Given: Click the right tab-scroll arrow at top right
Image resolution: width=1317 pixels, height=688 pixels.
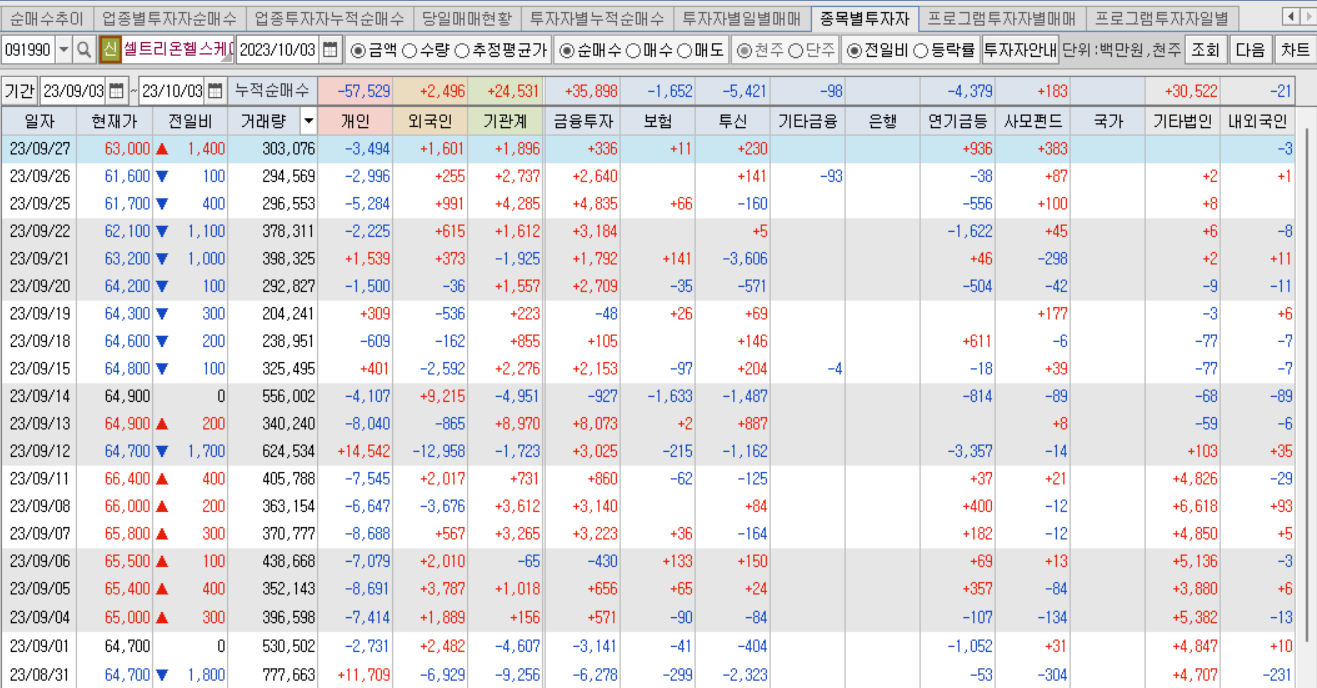Looking at the screenshot, I should [x=1307, y=17].
